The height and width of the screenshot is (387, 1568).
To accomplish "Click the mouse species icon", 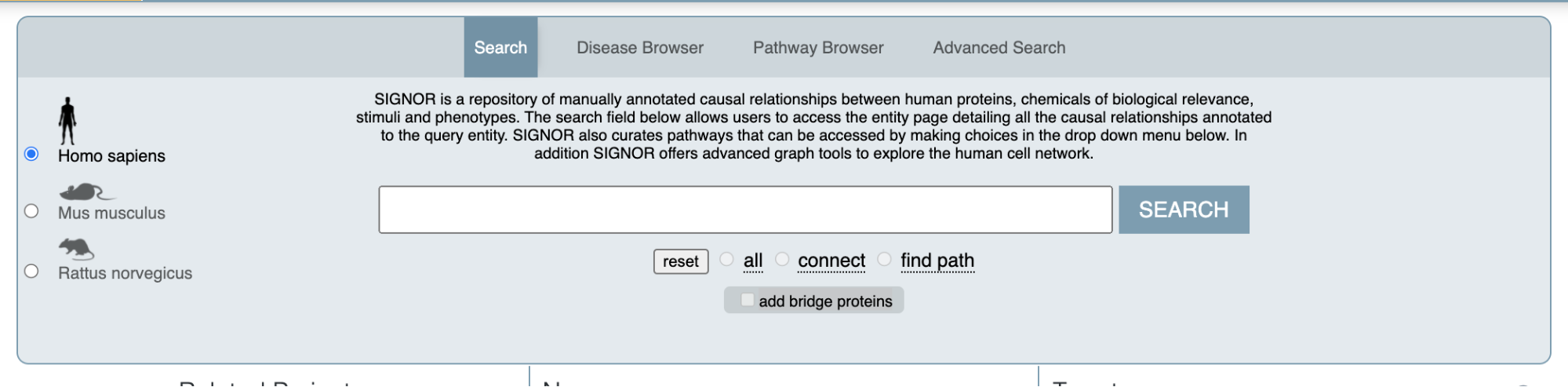I will pyautogui.click(x=86, y=192).
